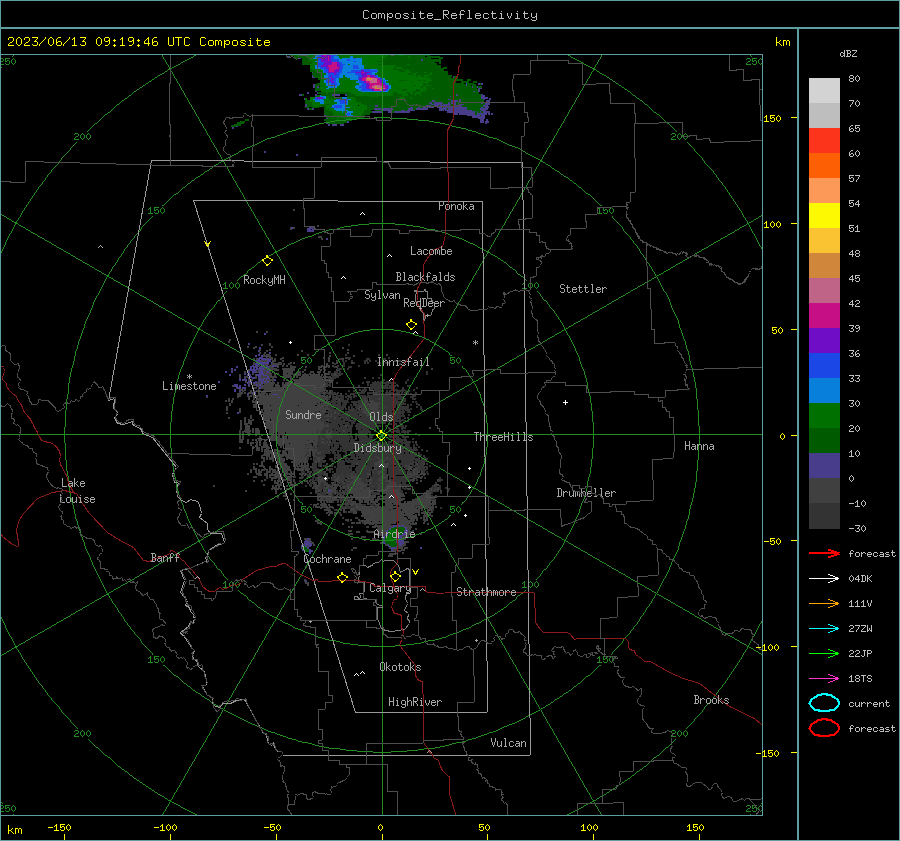This screenshot has width=900, height=841.
Task: Click the bright green swatch below 30 dBZ
Action: 824,416
